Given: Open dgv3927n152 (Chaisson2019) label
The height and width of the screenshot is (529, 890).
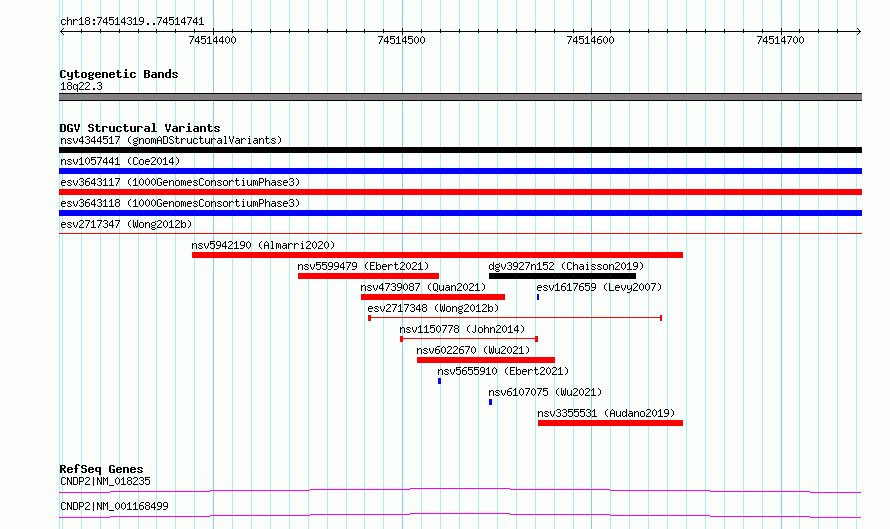Looking at the screenshot, I should pyautogui.click(x=566, y=266).
